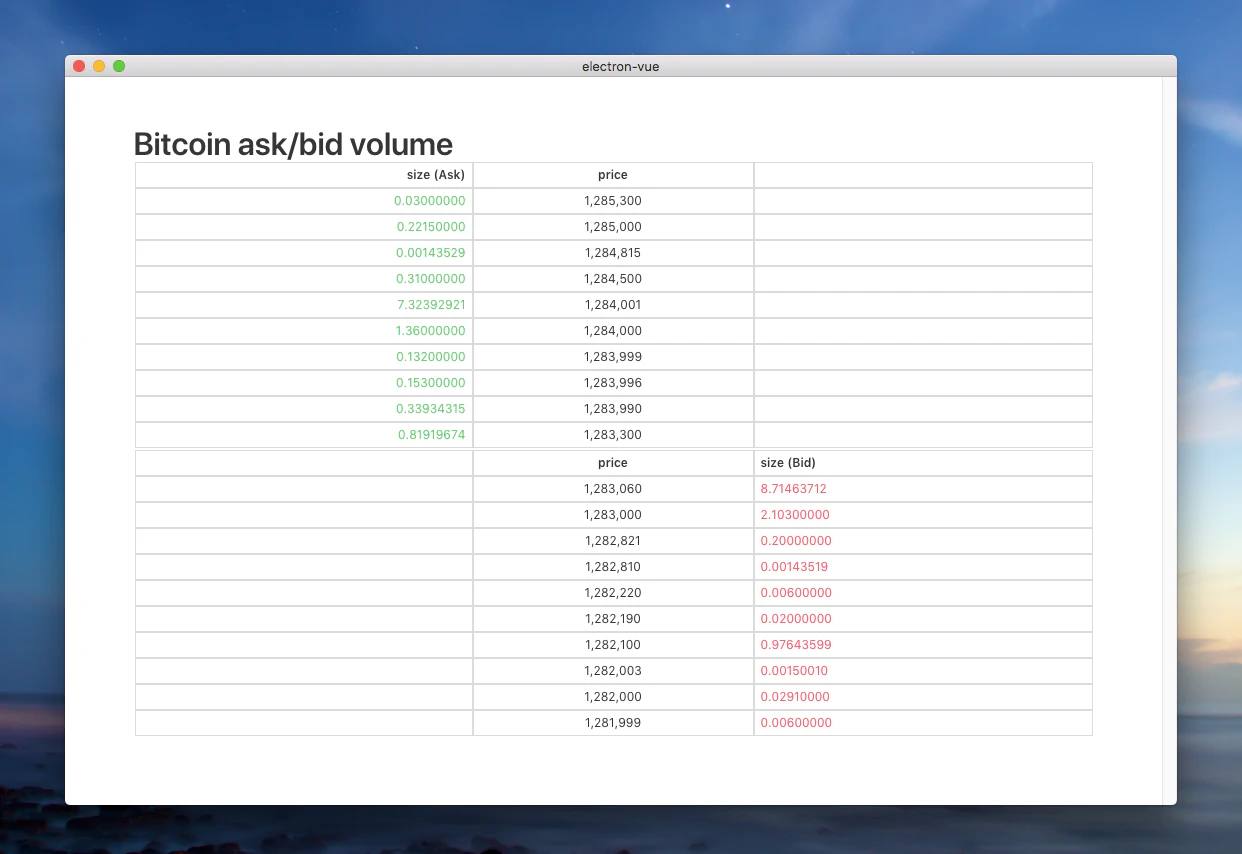Select ask size 0.03000000
The image size is (1242, 854).
coord(430,201)
